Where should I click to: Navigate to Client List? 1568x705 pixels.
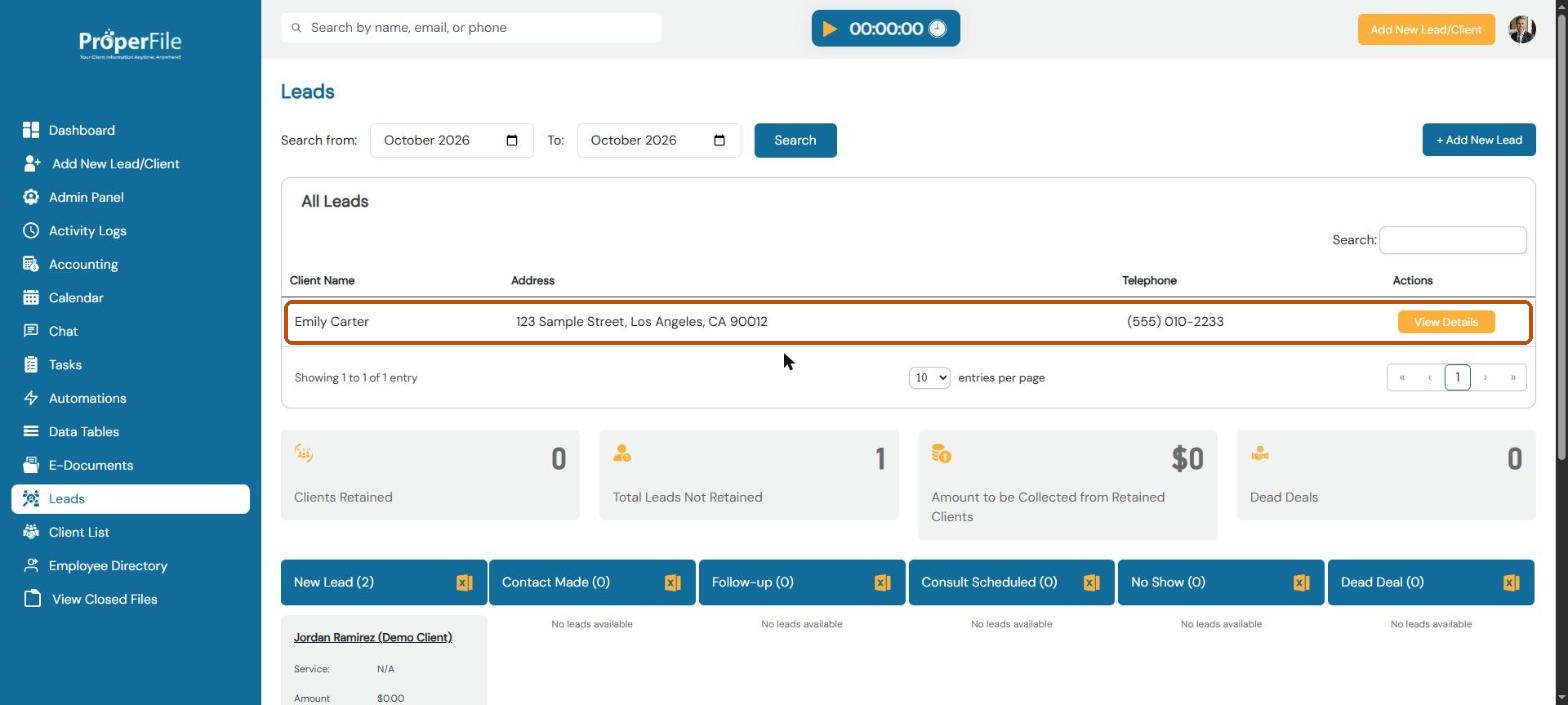tap(79, 532)
